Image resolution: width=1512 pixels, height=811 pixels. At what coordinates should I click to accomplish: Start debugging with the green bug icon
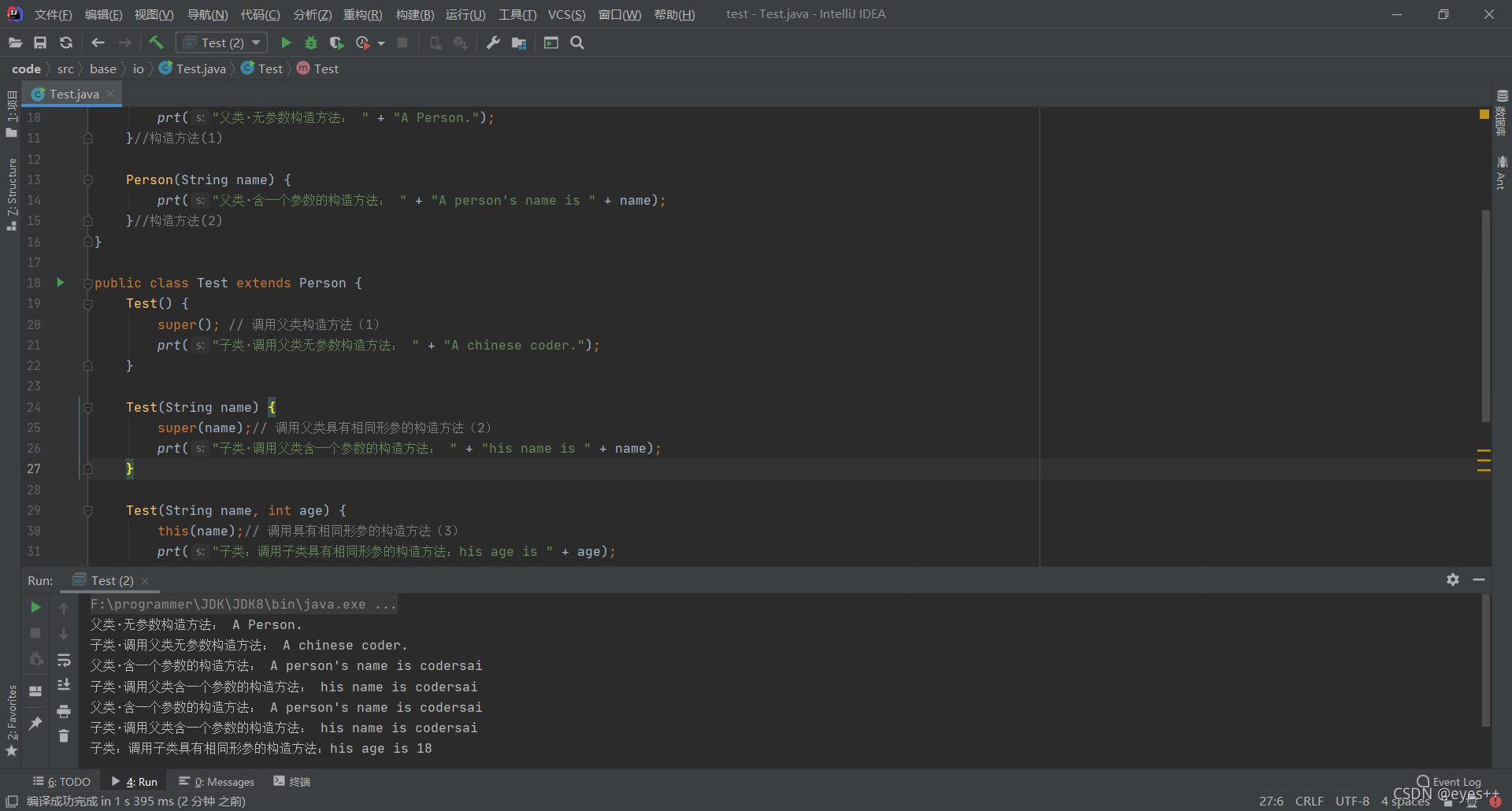point(311,43)
